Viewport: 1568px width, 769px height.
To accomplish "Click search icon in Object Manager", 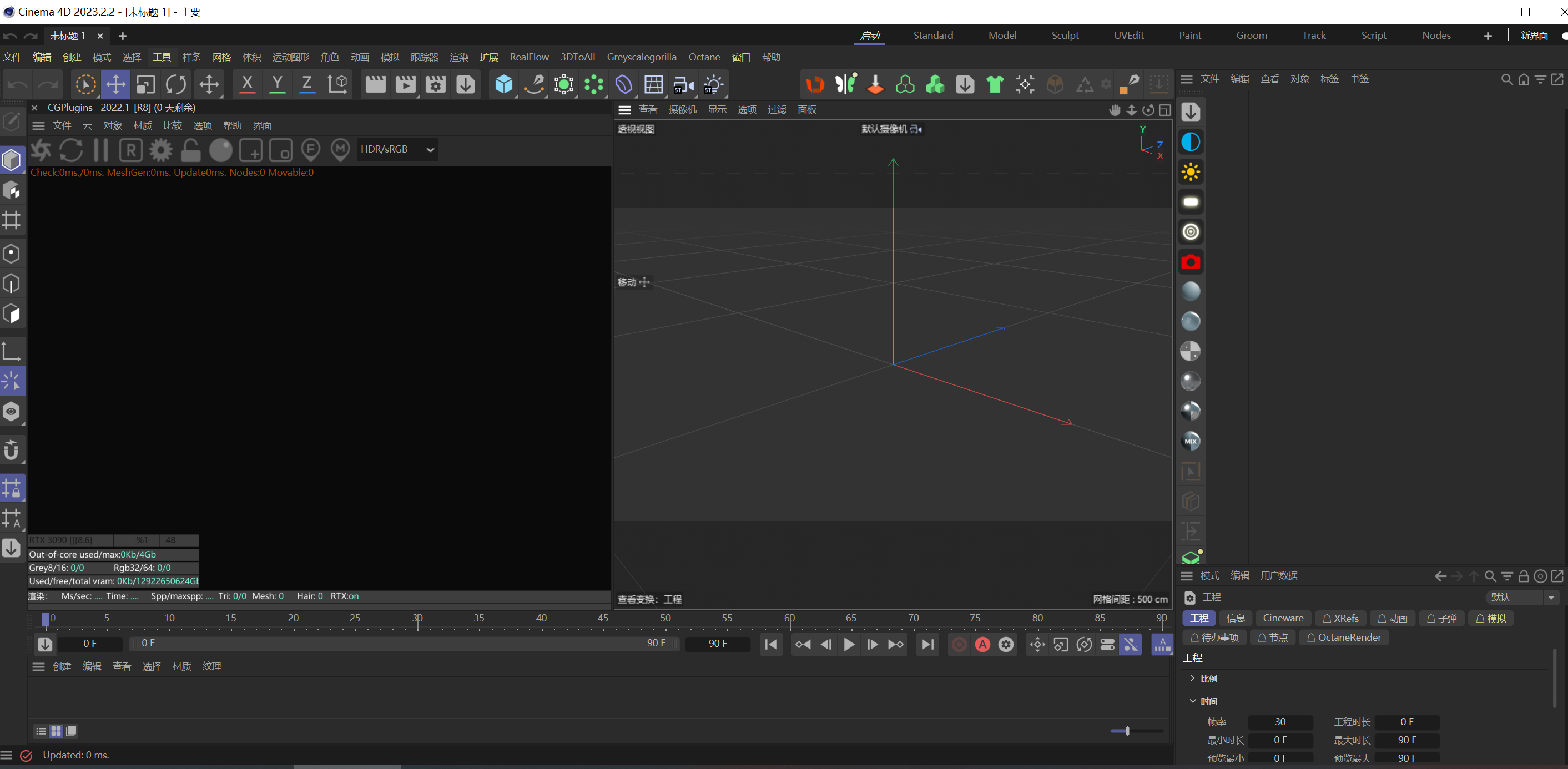I will coord(1506,79).
